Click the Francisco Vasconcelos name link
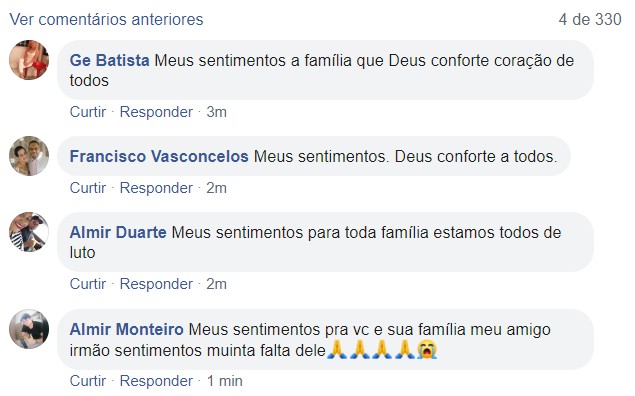 click(x=159, y=156)
